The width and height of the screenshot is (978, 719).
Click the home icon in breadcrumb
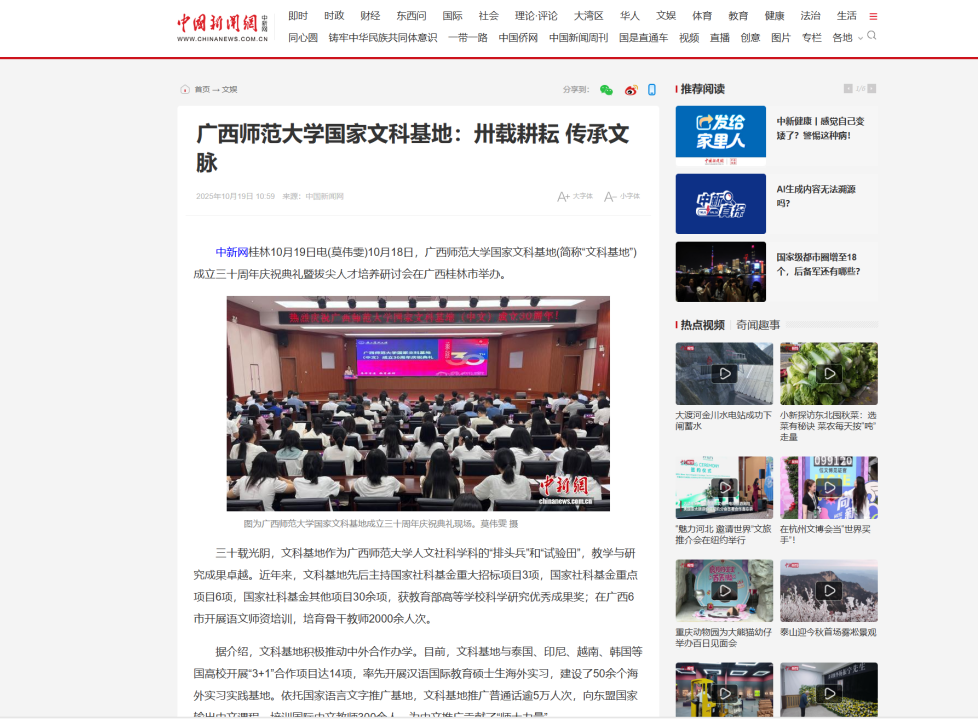coord(185,90)
